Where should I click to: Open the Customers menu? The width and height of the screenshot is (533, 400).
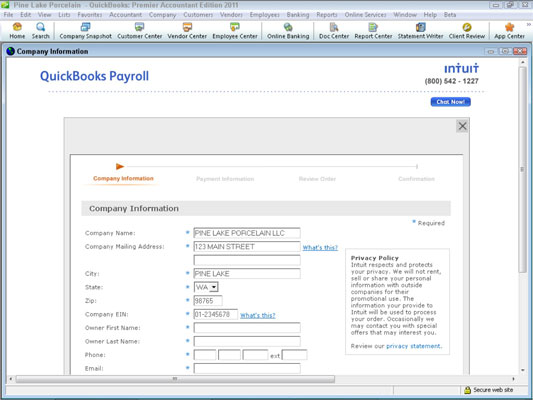[x=198, y=15]
